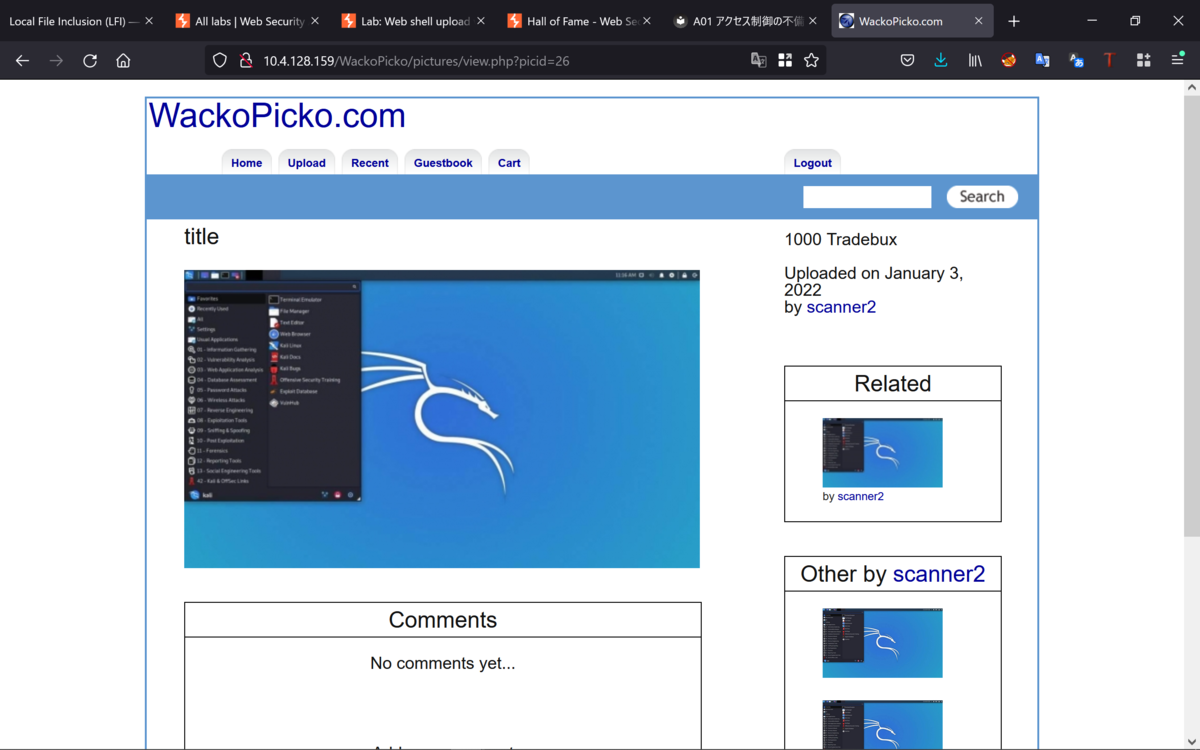Bookmark this page with the star

click(811, 61)
